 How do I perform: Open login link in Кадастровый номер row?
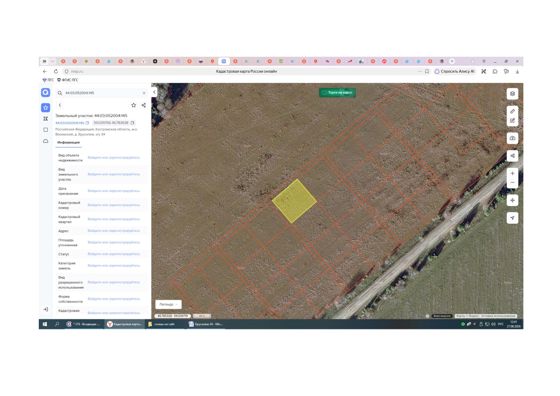pyautogui.click(x=114, y=205)
